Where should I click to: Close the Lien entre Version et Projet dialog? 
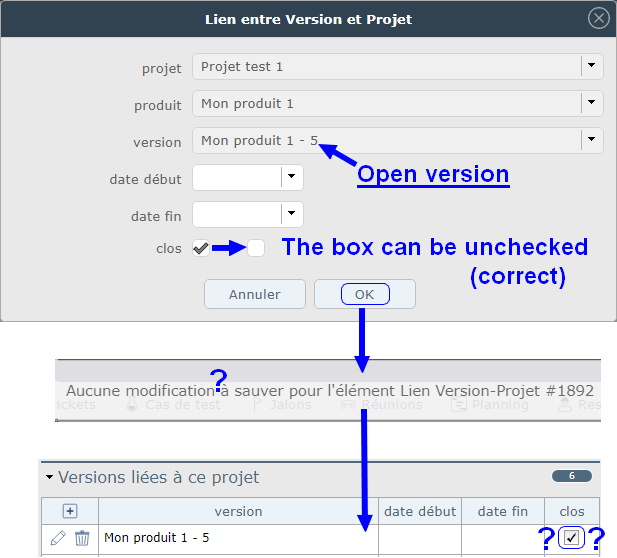point(599,18)
